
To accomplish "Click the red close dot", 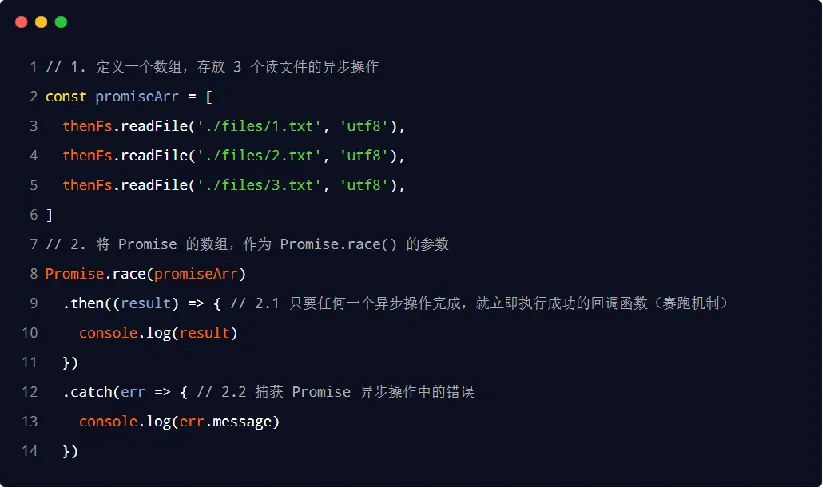I will [21, 21].
